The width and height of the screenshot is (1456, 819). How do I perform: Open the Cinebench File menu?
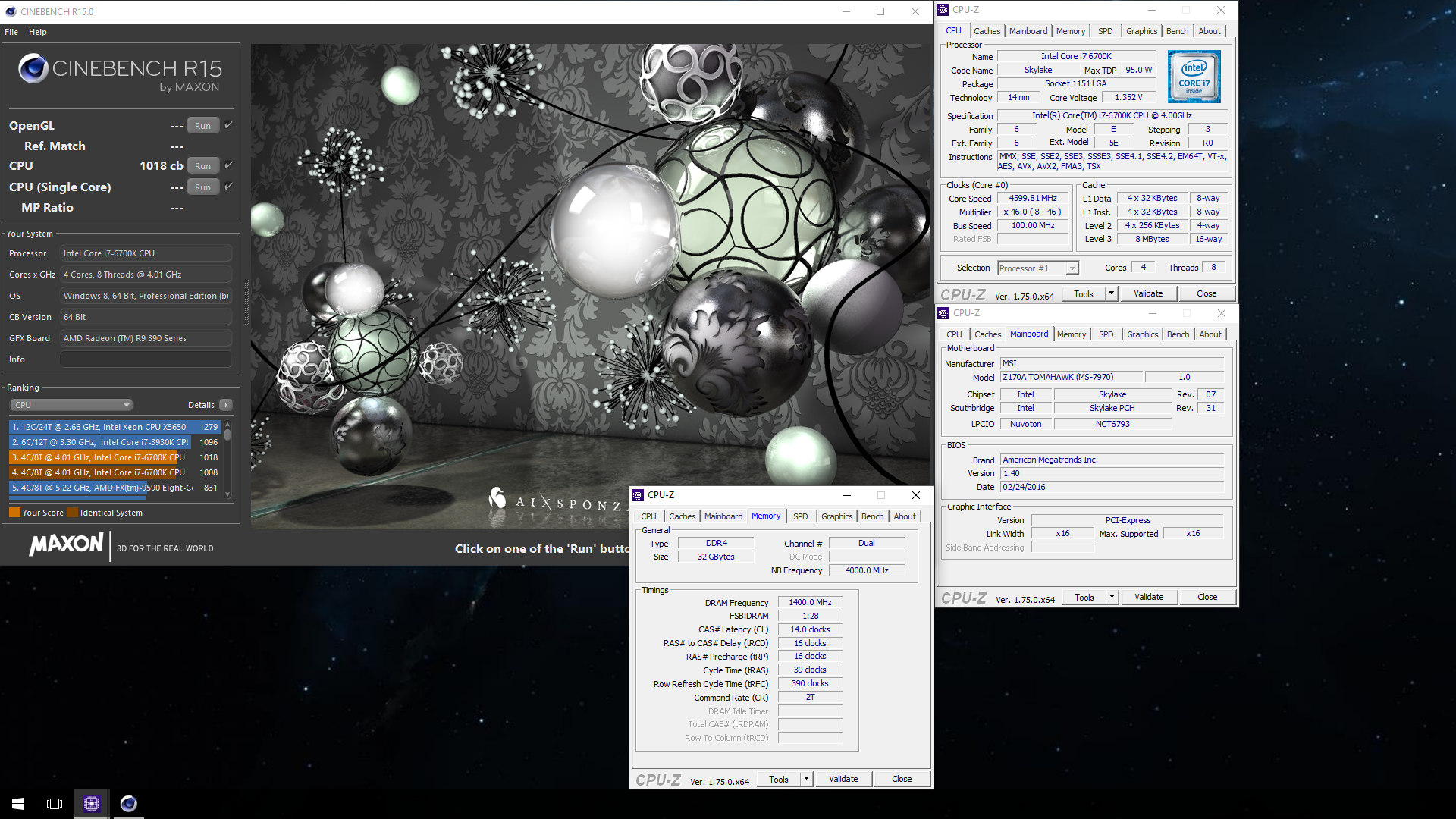(x=11, y=32)
